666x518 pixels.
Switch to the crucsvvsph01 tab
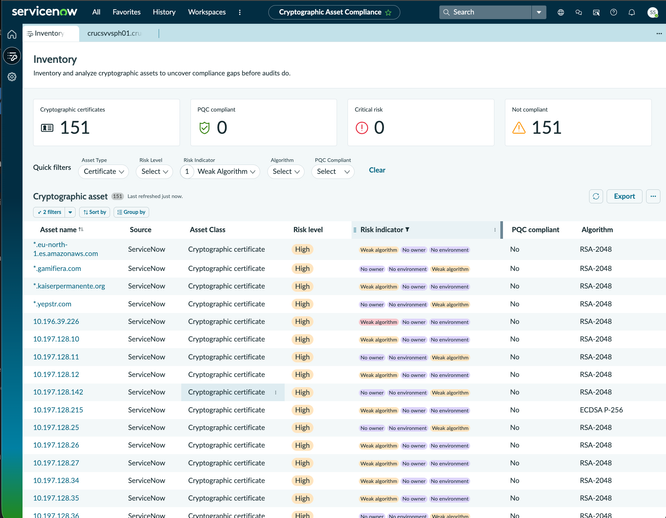[114, 34]
